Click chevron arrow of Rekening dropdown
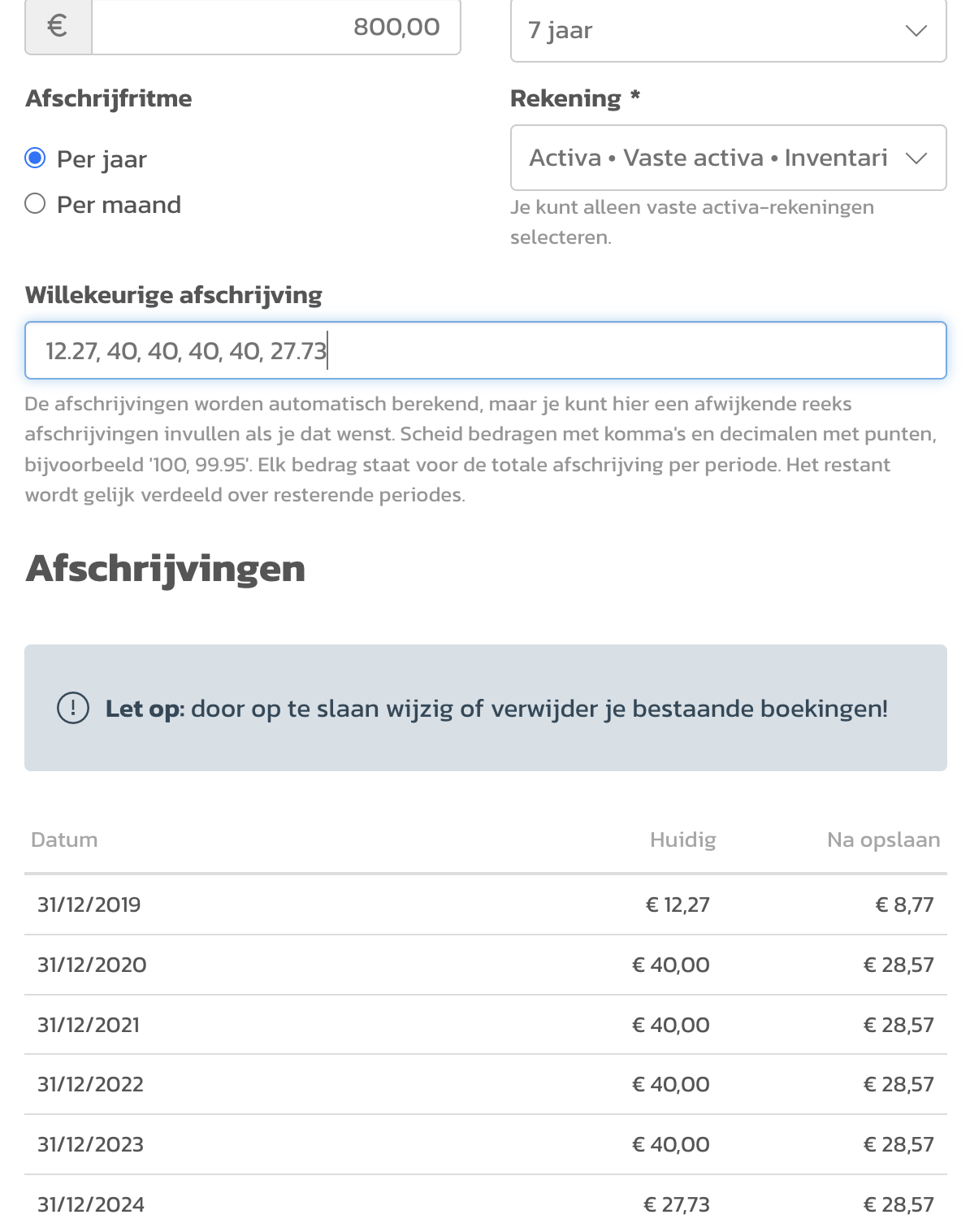This screenshot has width=970, height=1232. pos(916,158)
